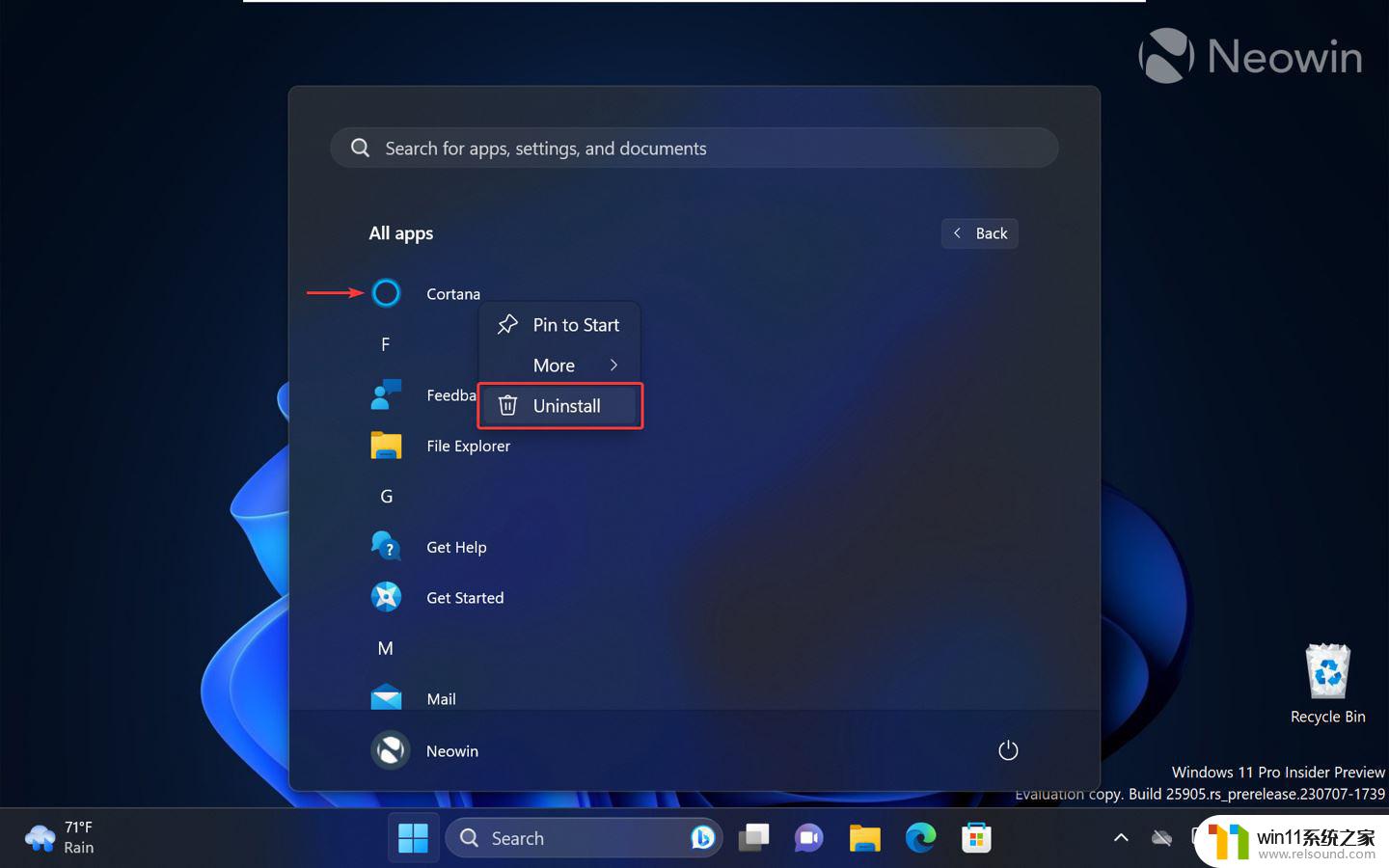The width and height of the screenshot is (1389, 868).
Task: Select the Get Started label
Action: (465, 598)
